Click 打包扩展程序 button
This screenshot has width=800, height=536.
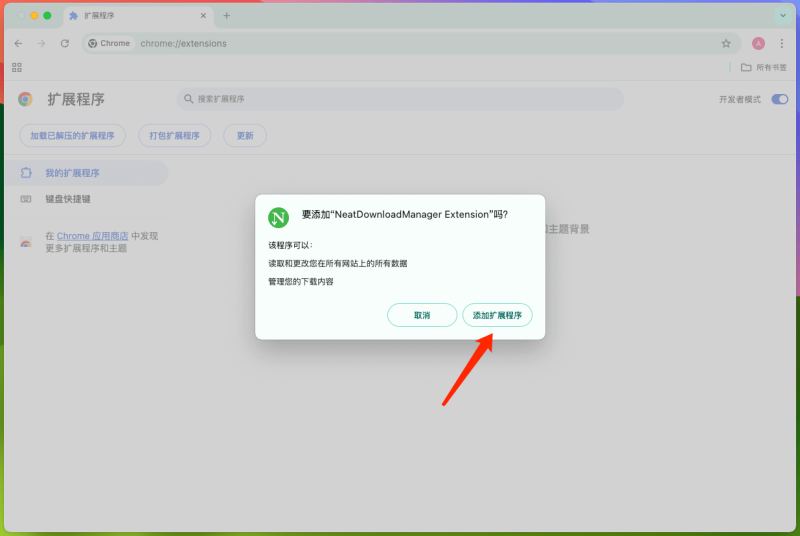174,136
